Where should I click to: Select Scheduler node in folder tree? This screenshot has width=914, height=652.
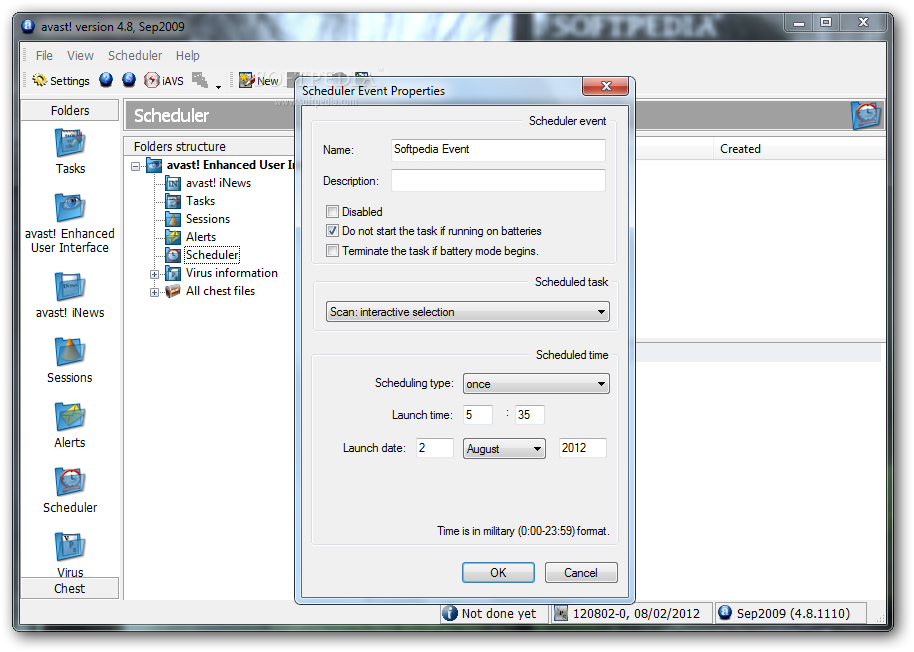[212, 255]
